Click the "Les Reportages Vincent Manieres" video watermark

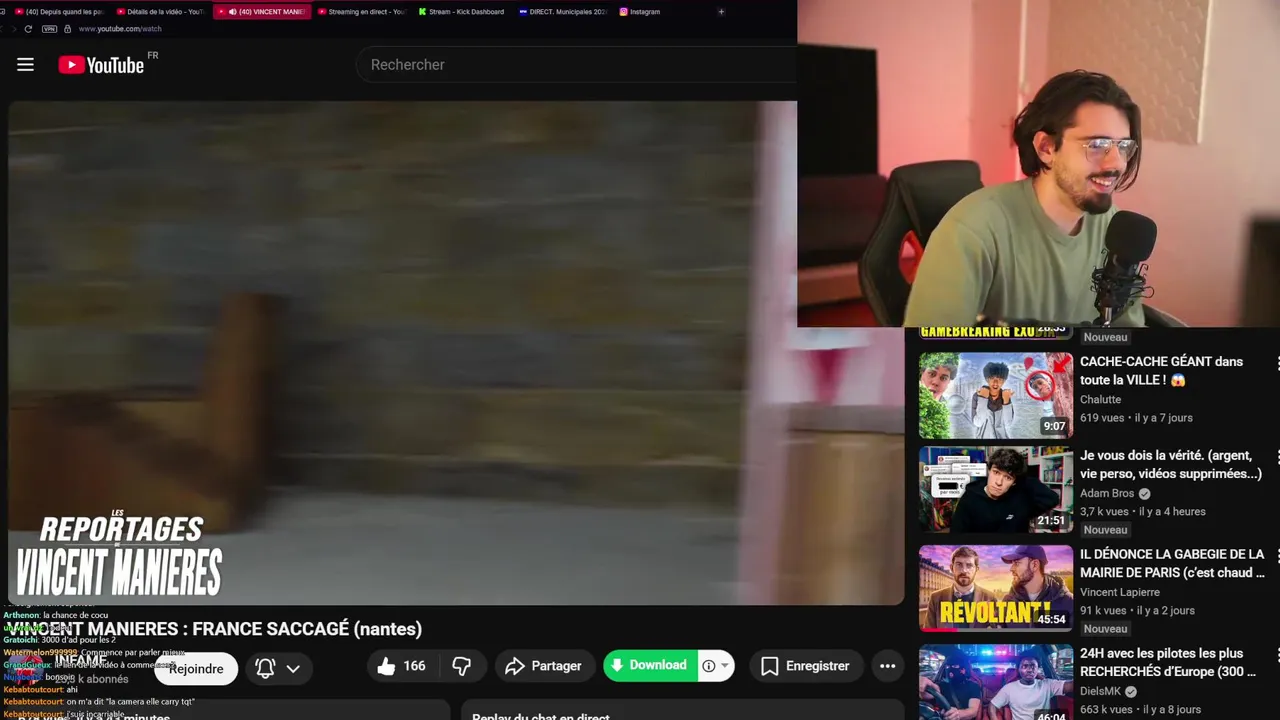[x=119, y=554]
